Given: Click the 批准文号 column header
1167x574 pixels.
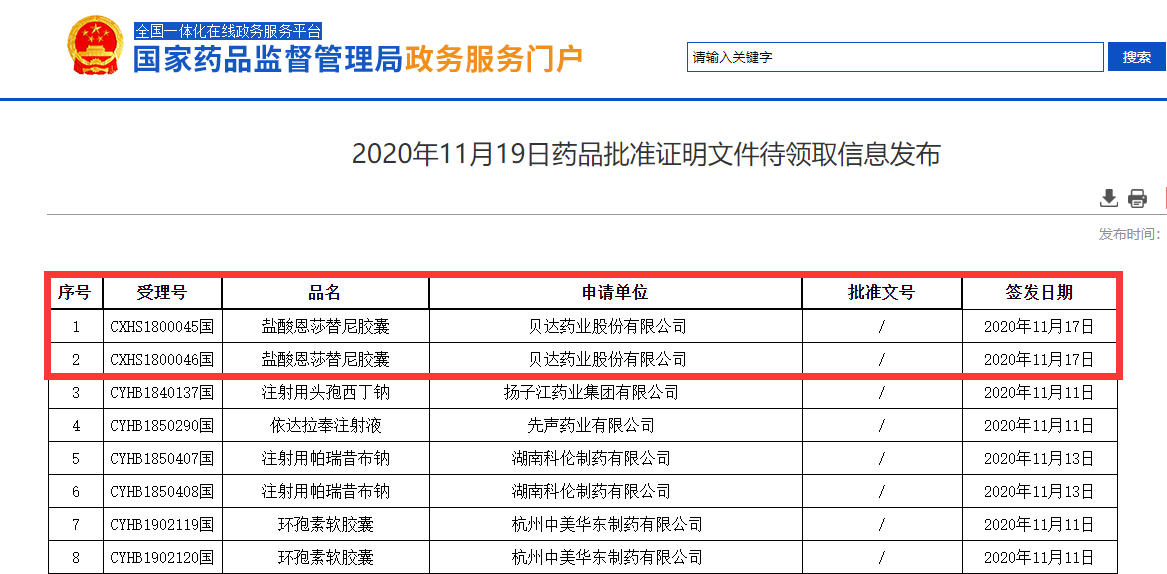Looking at the screenshot, I should point(881,293).
